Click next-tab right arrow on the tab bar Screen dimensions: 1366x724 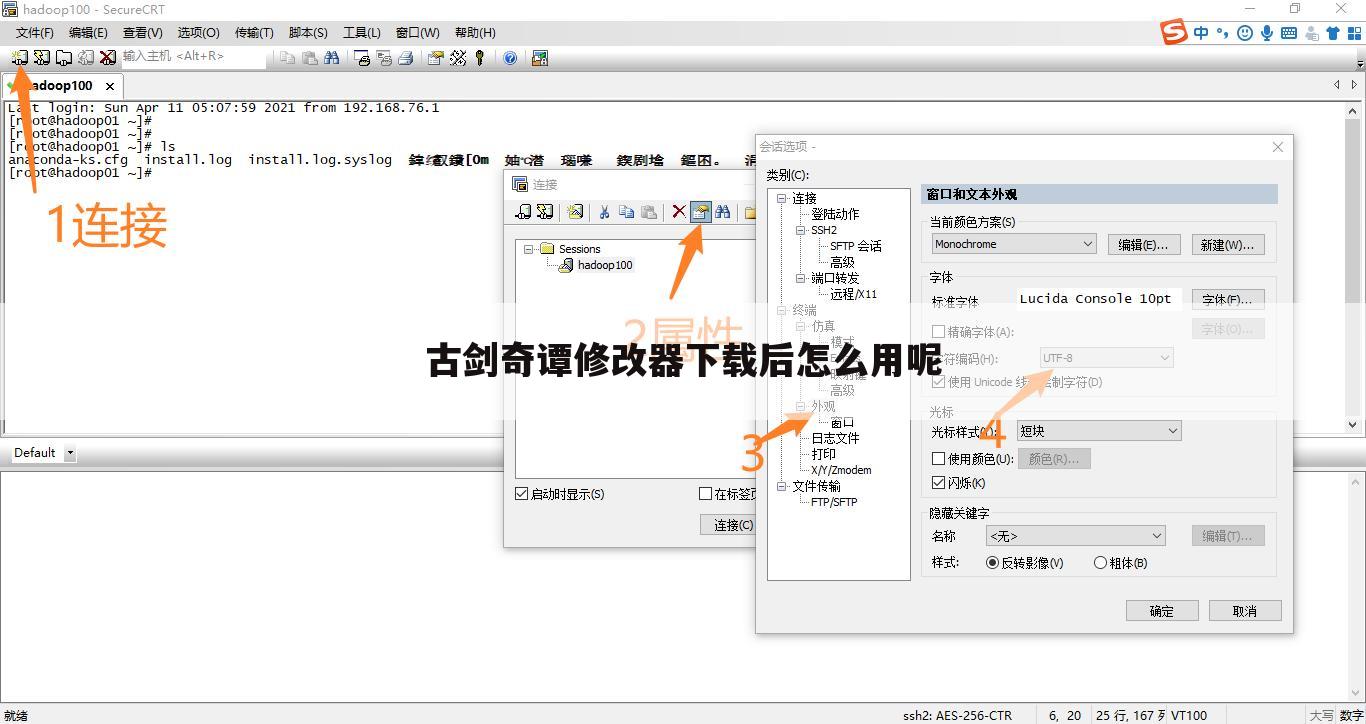click(1354, 85)
